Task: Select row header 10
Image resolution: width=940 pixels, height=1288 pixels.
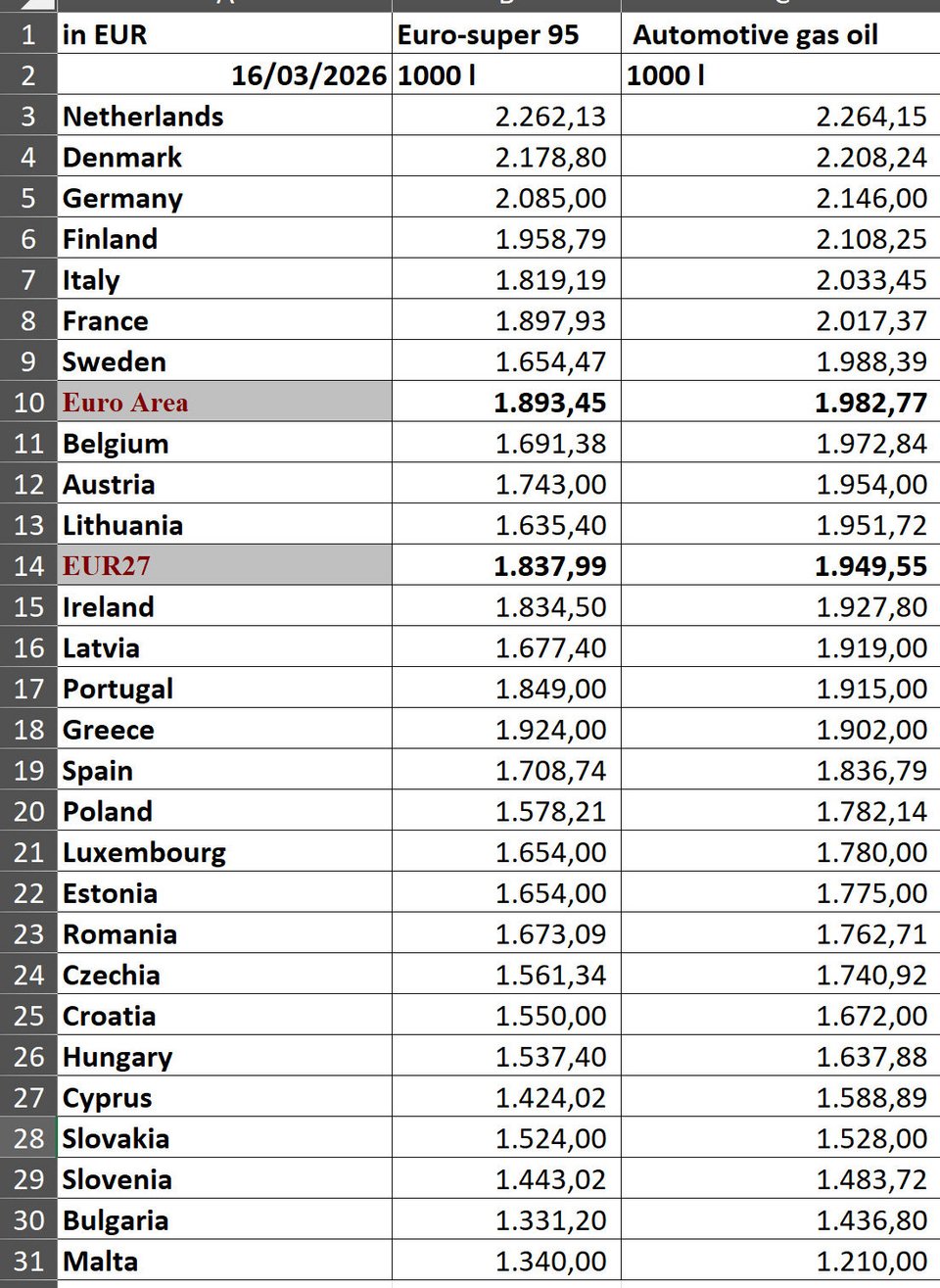Action: [28, 403]
